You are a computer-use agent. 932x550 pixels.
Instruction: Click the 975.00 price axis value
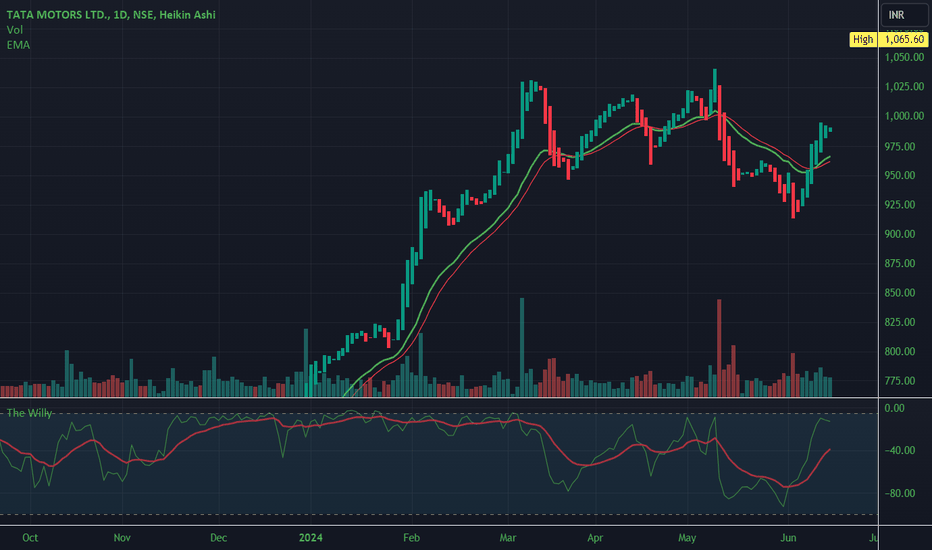point(900,147)
